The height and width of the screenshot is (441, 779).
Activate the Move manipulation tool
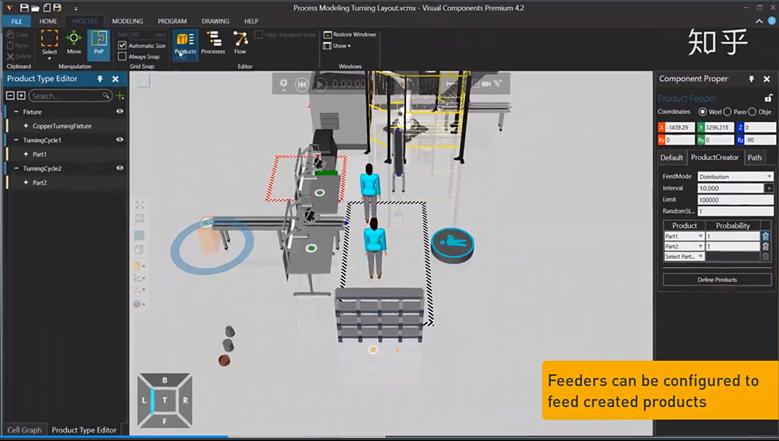point(74,42)
